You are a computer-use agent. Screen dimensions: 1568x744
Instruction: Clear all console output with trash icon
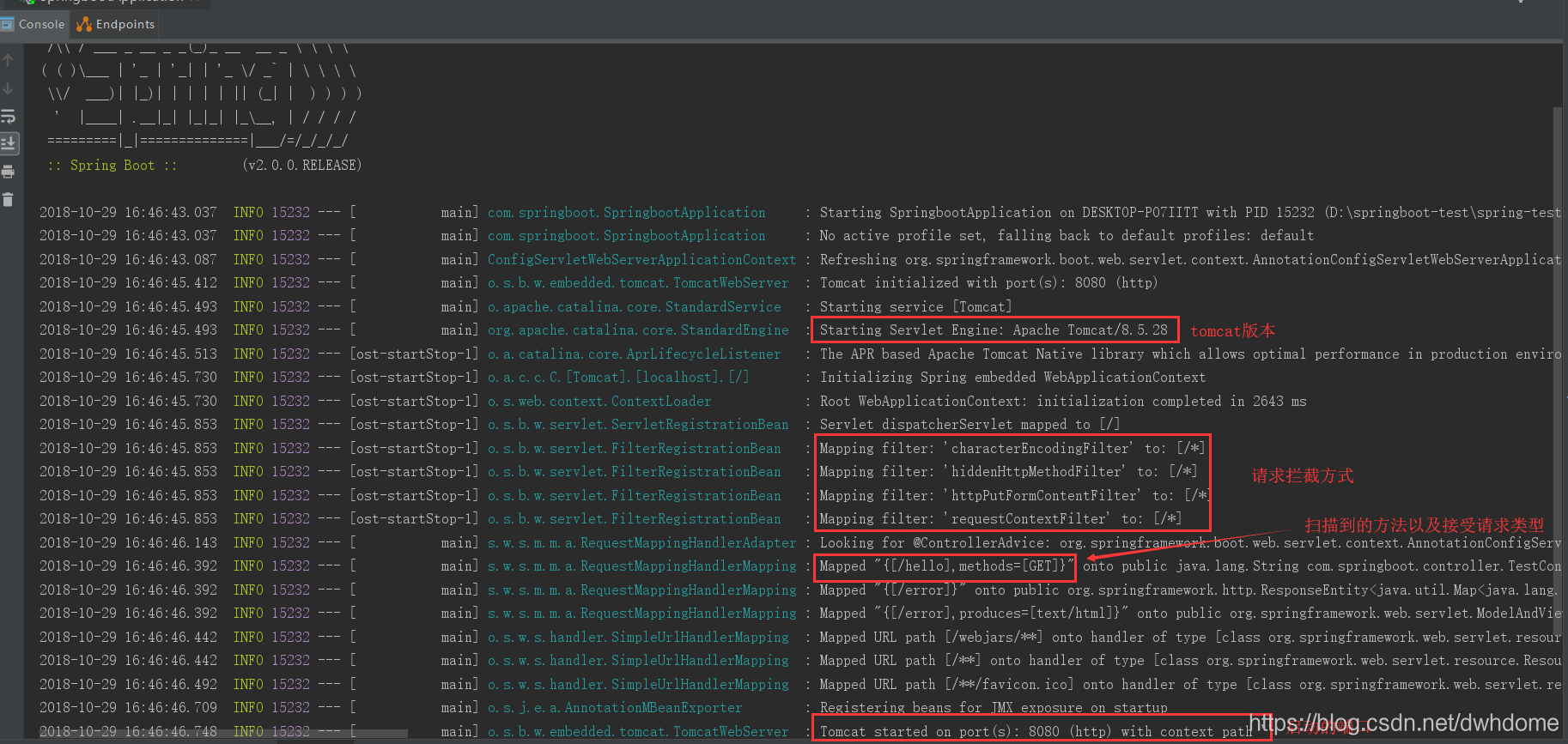(8, 200)
